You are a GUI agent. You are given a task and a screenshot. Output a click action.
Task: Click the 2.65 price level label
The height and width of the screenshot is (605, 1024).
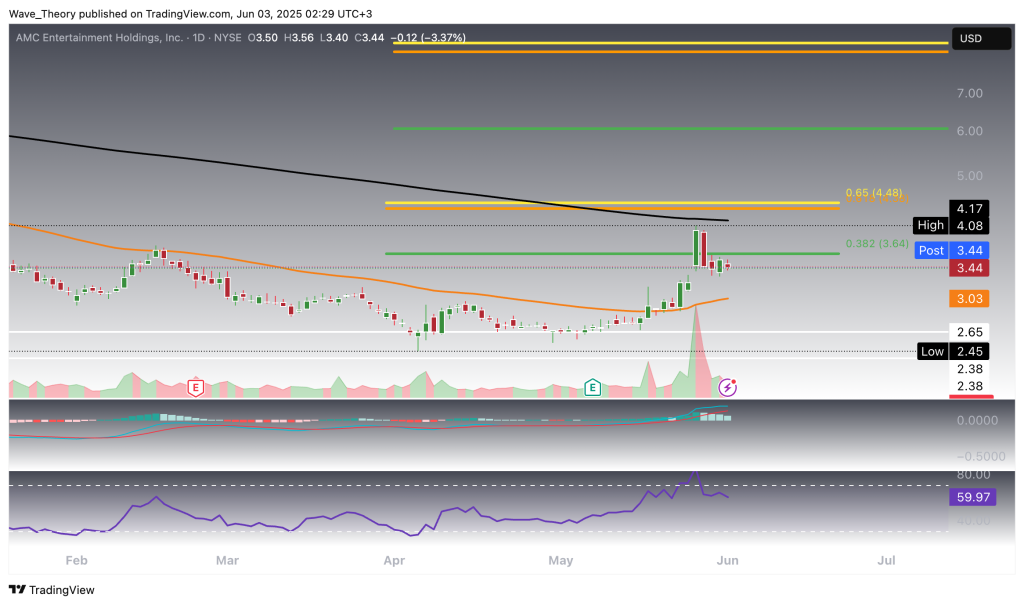click(969, 332)
